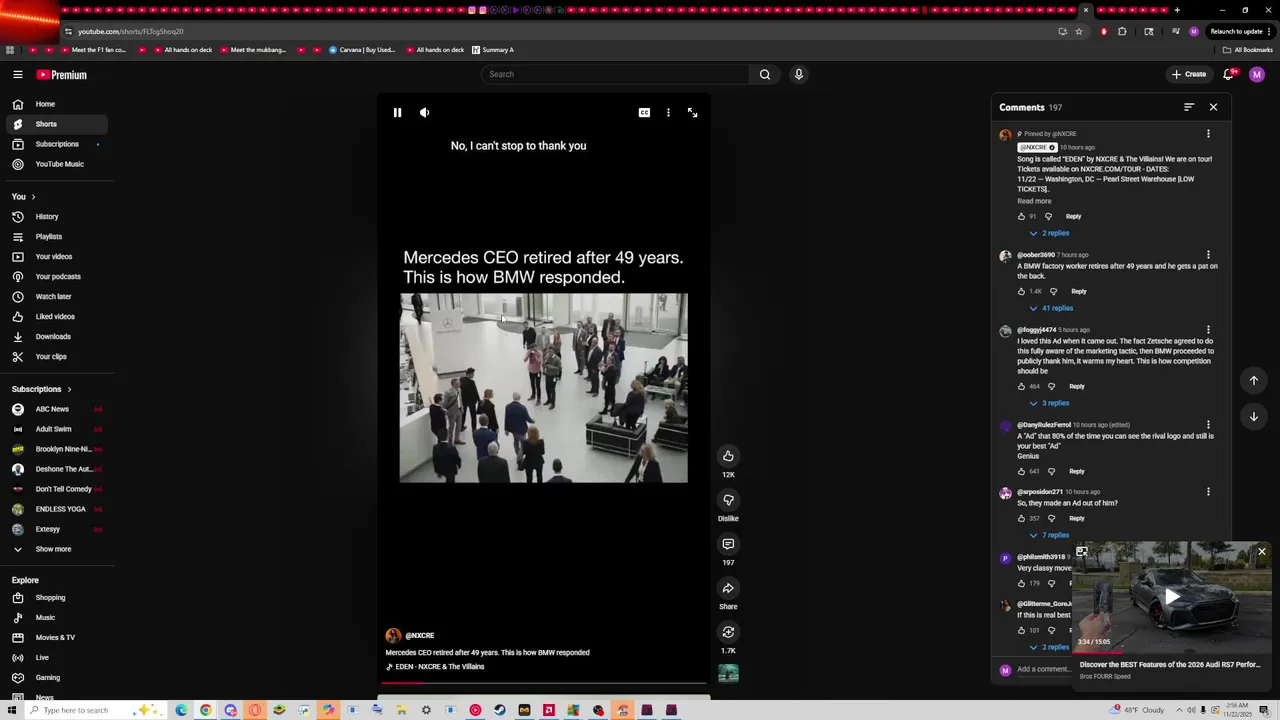
Task: Open Windows Start menu
Action: (13, 710)
